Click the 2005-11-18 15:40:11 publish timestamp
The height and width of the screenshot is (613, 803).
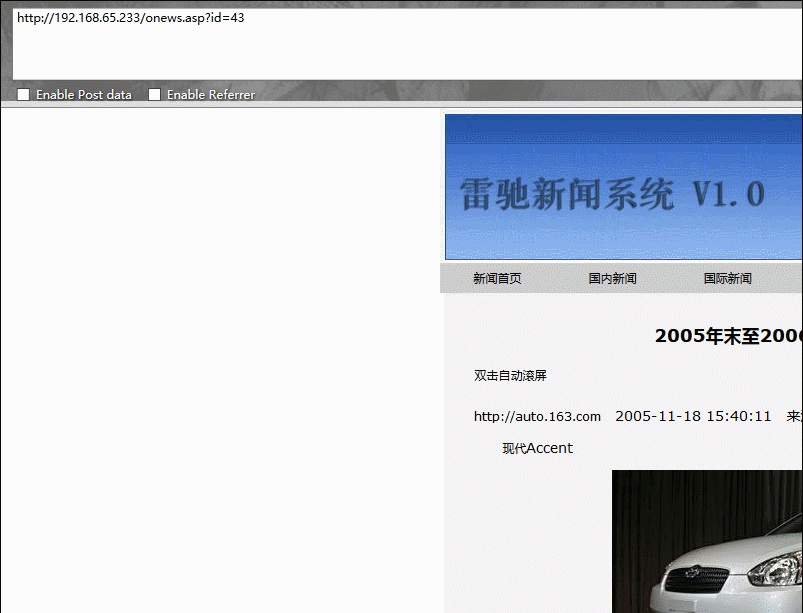(x=693, y=416)
